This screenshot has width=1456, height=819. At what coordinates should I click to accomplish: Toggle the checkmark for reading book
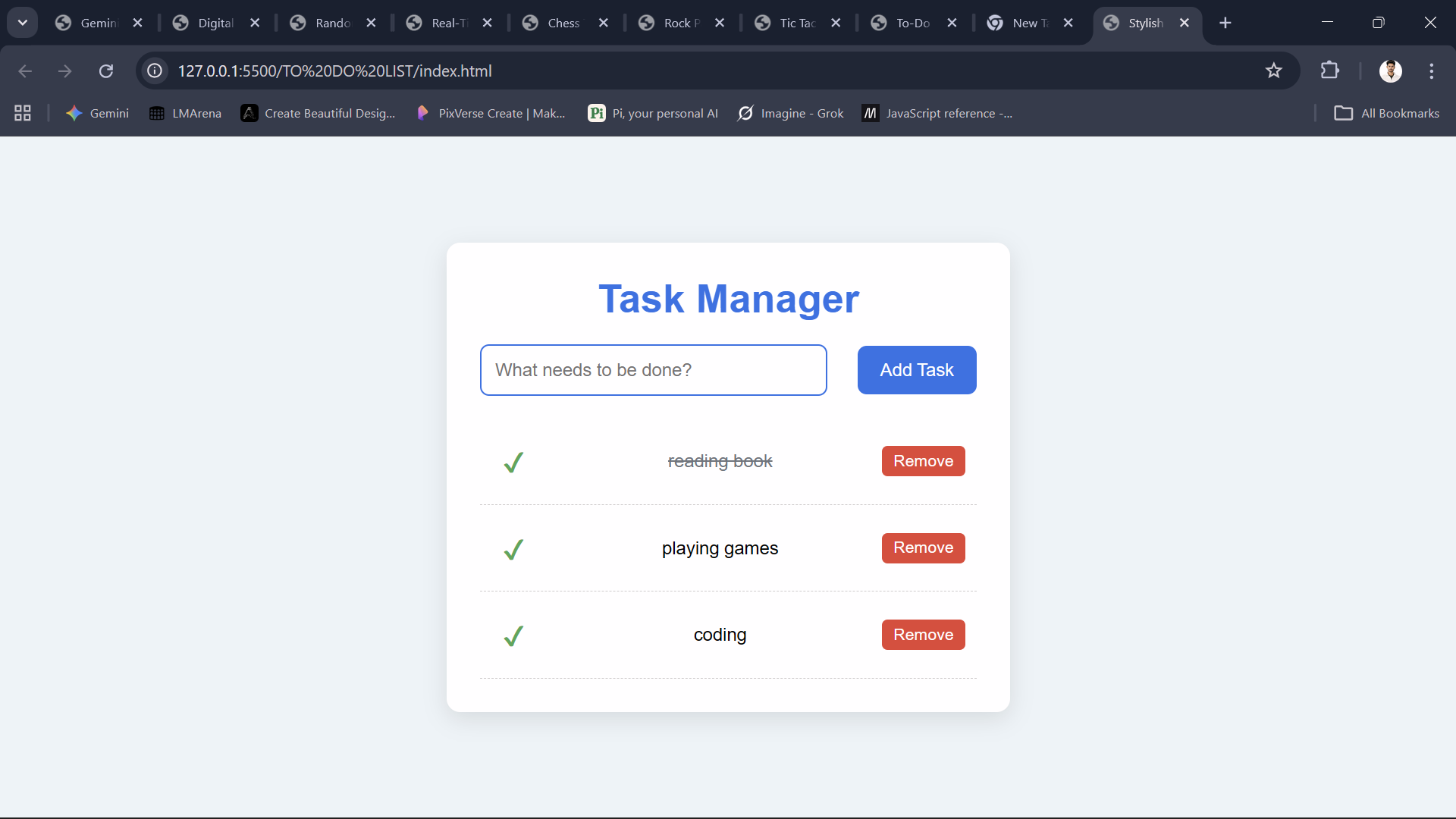pyautogui.click(x=513, y=462)
